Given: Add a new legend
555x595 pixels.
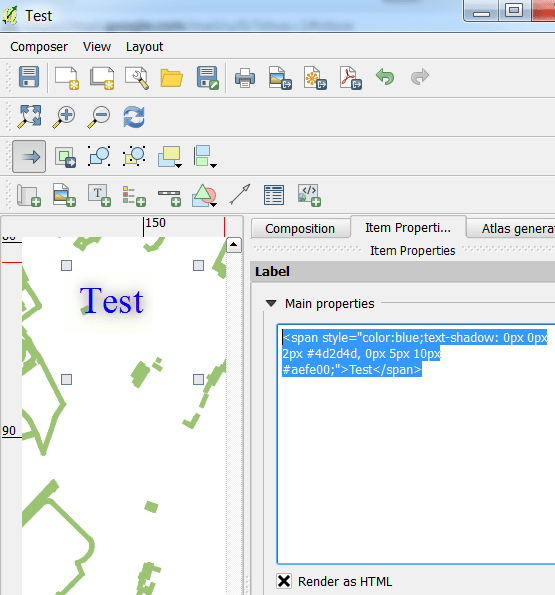Looking at the screenshot, I should click(x=134, y=196).
